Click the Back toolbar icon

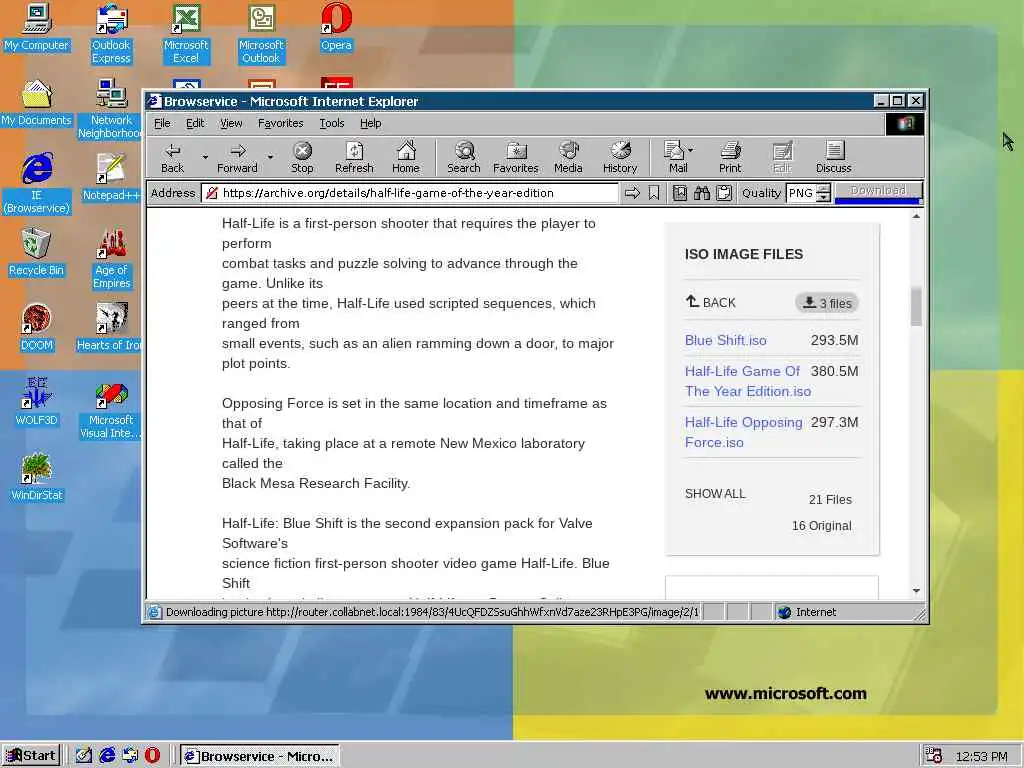(x=172, y=157)
